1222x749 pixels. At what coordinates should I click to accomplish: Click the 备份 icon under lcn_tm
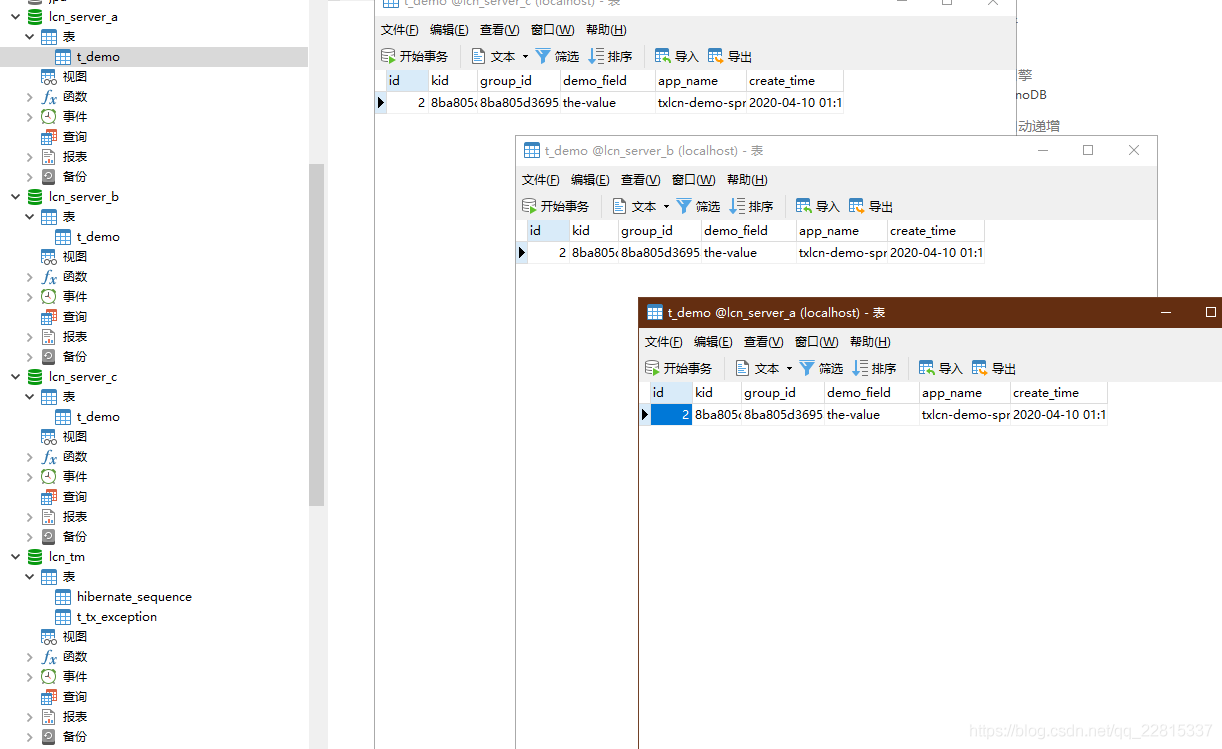(x=48, y=737)
